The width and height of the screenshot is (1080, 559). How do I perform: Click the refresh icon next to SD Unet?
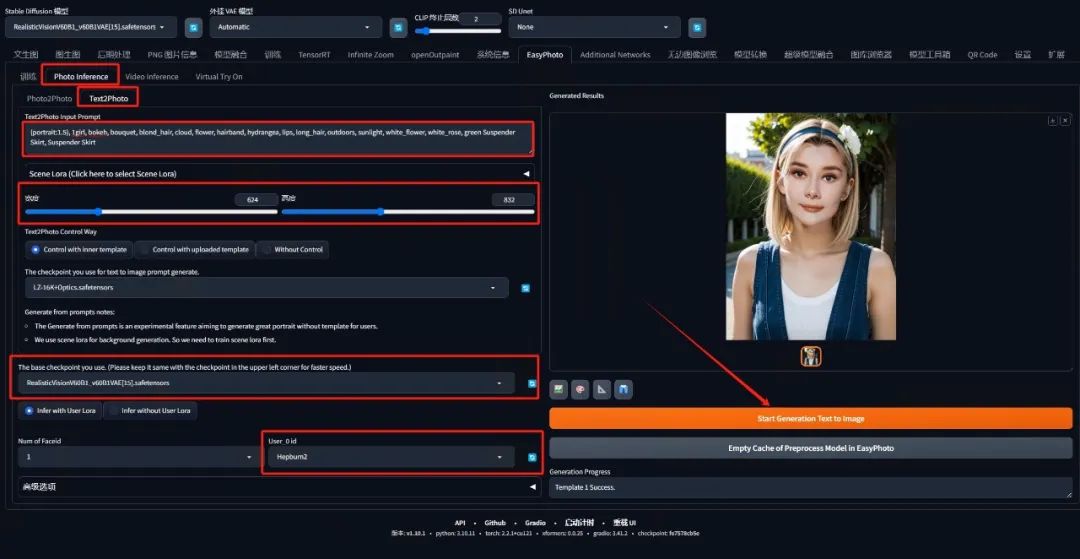697,28
